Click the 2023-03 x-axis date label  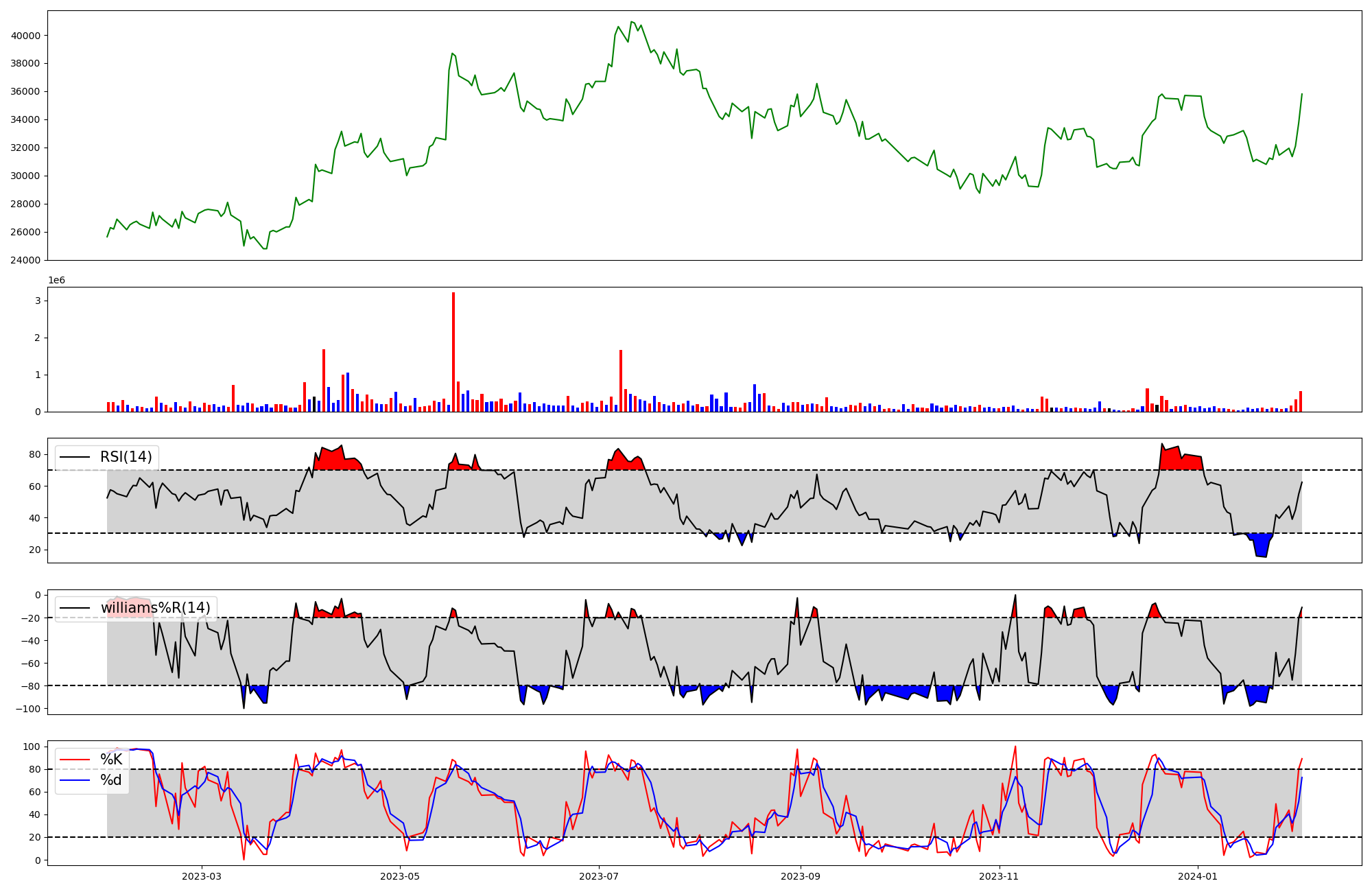(202, 876)
